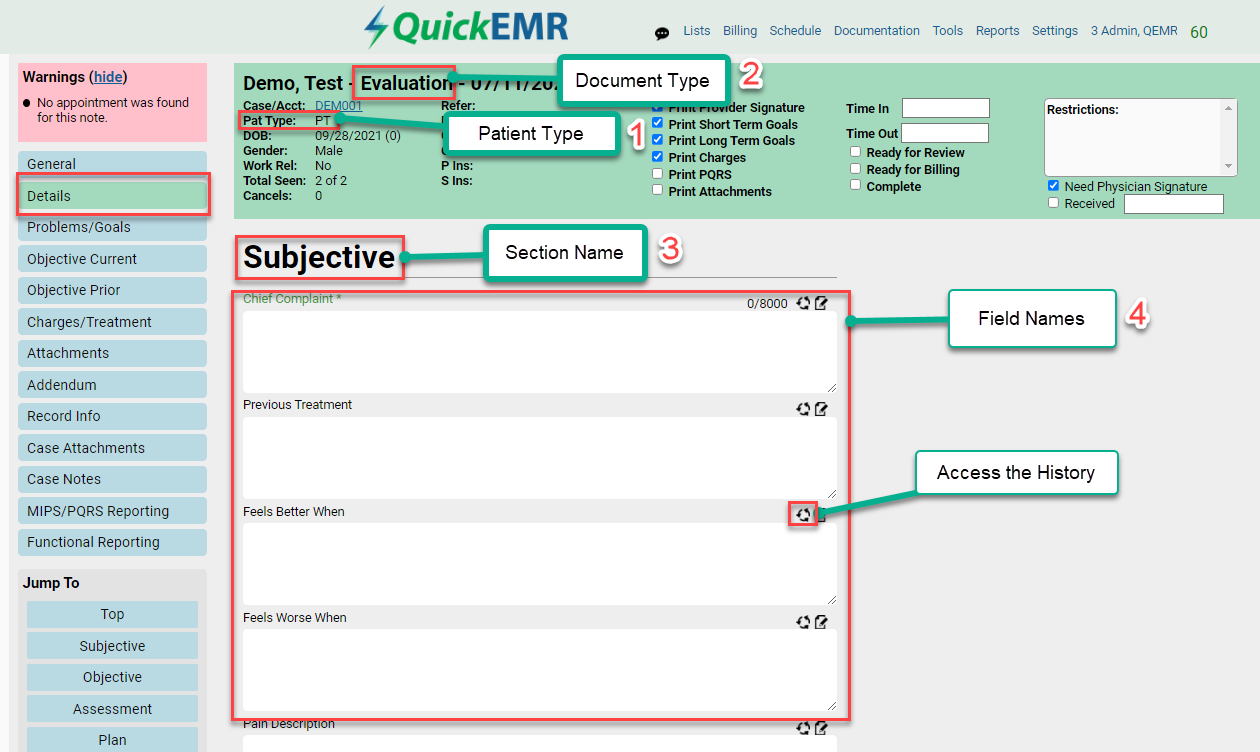Open Pain Description edit pencil icon
The image size is (1260, 752).
tap(821, 728)
